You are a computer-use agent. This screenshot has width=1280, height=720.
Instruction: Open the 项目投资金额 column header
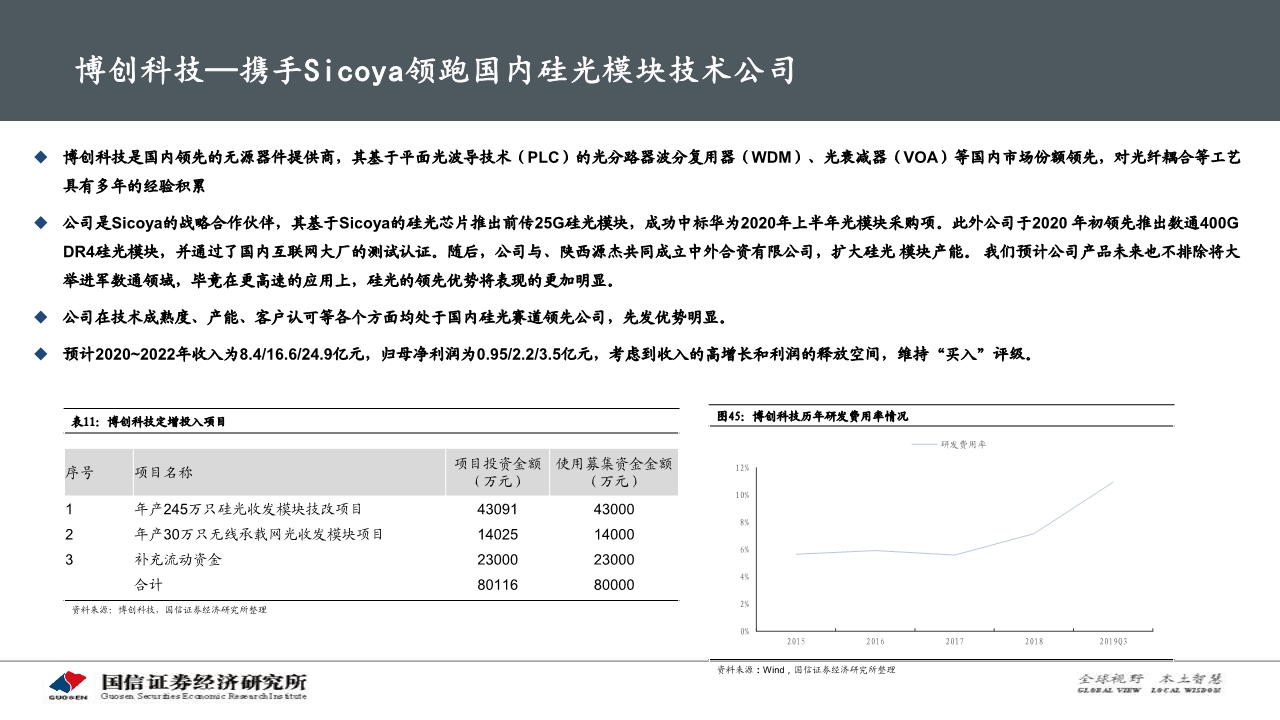pyautogui.click(x=496, y=470)
